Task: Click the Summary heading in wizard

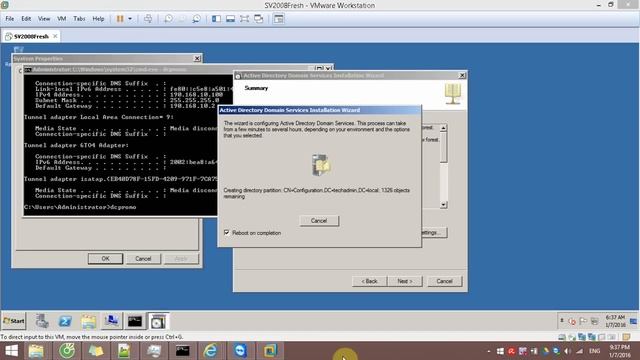Action: pyautogui.click(x=256, y=88)
